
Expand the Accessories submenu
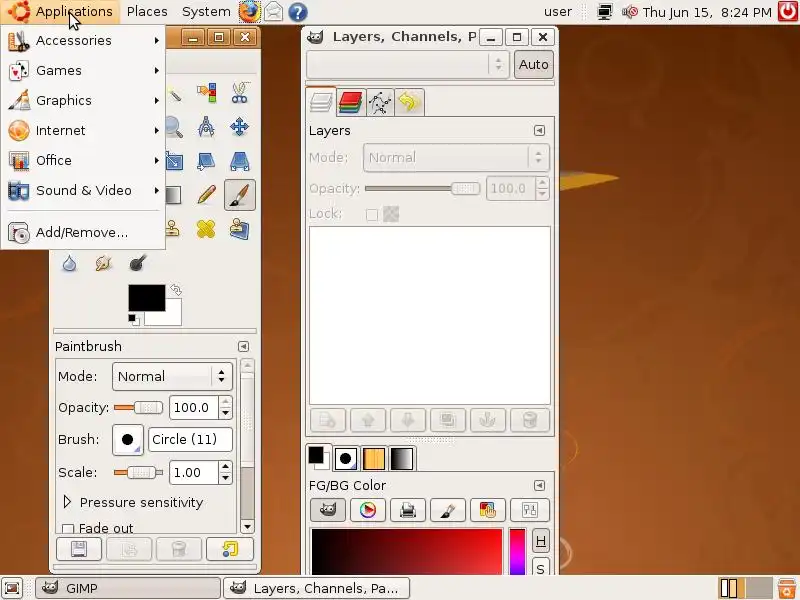83,40
